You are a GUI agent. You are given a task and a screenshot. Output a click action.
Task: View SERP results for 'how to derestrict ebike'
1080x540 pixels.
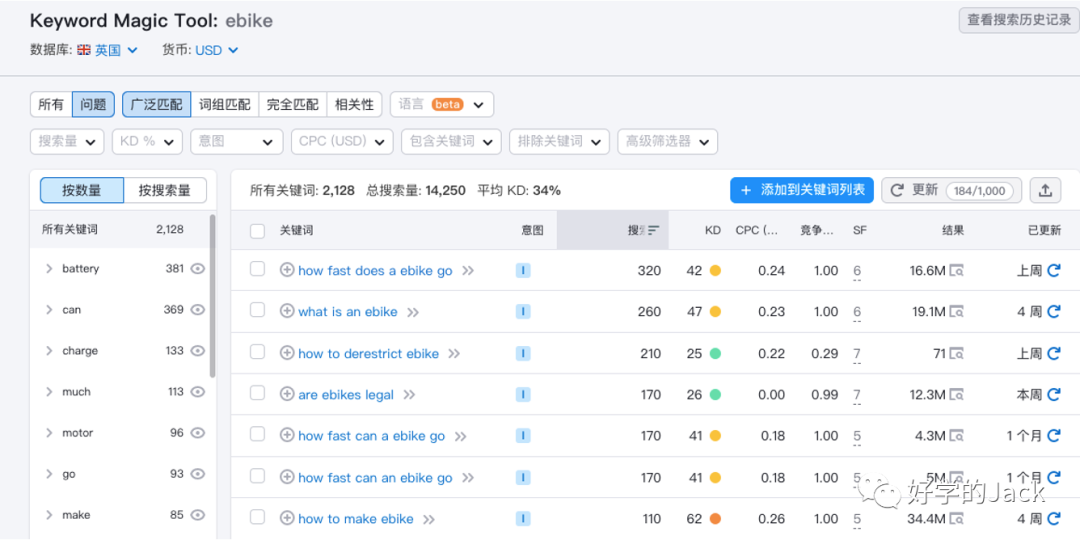click(957, 353)
